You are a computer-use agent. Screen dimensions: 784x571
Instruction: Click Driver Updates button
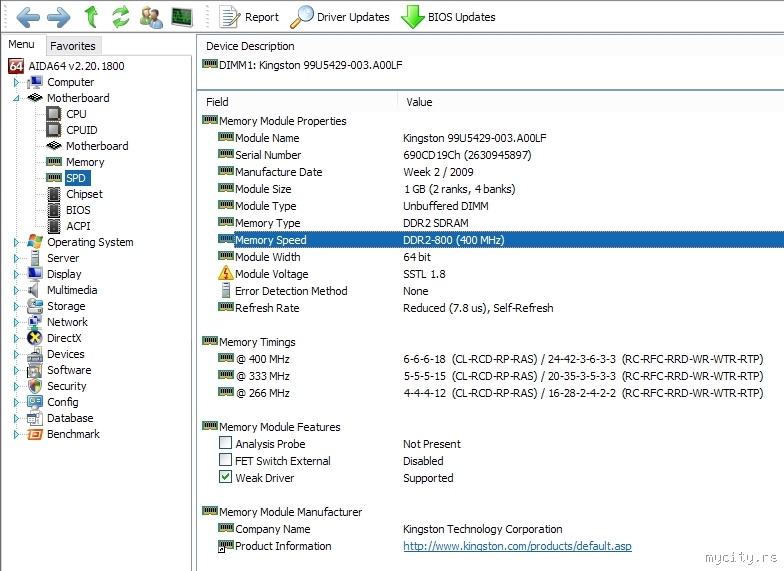click(340, 17)
